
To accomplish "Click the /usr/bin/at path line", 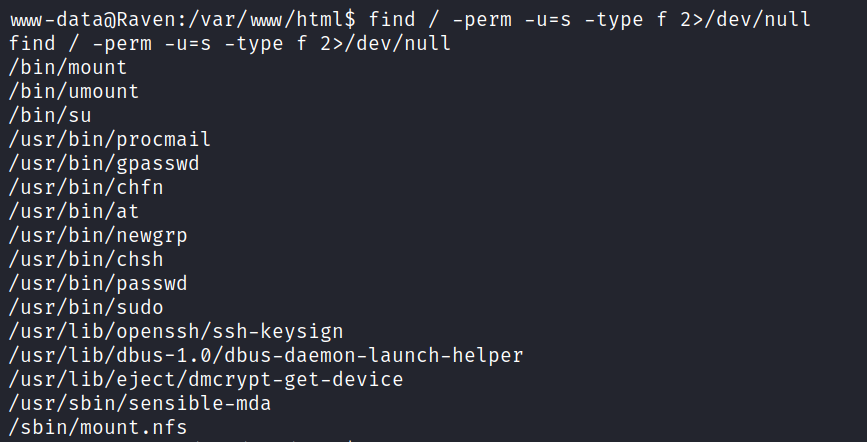I will click(x=74, y=211).
